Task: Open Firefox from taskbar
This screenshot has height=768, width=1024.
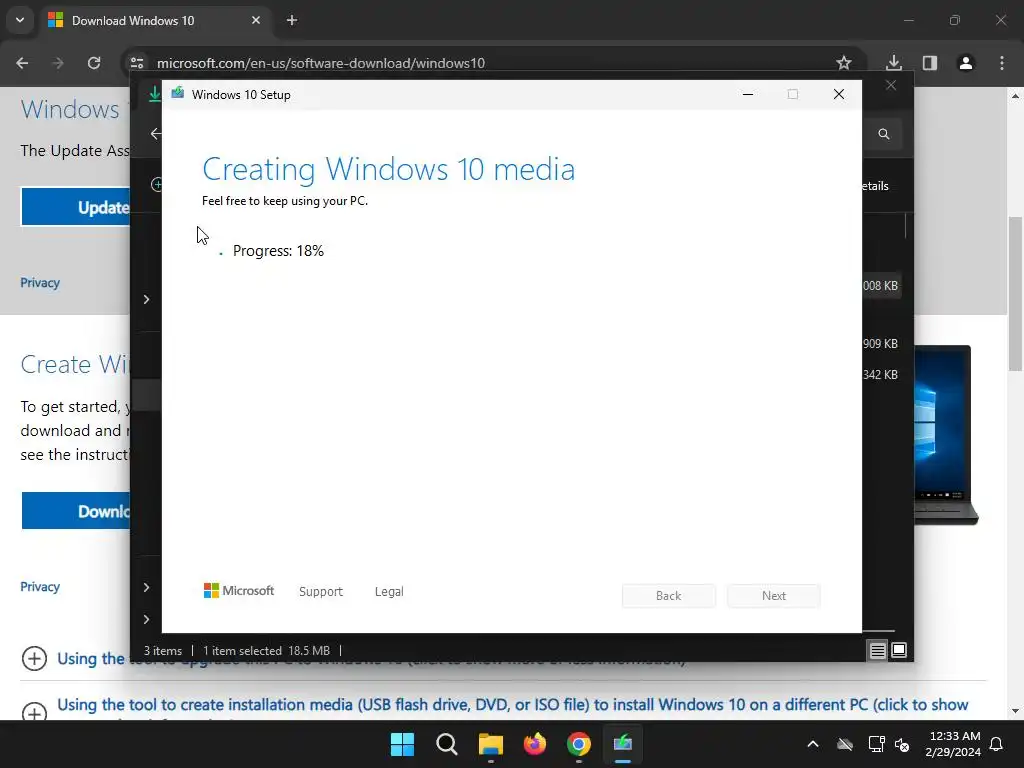Action: point(535,744)
